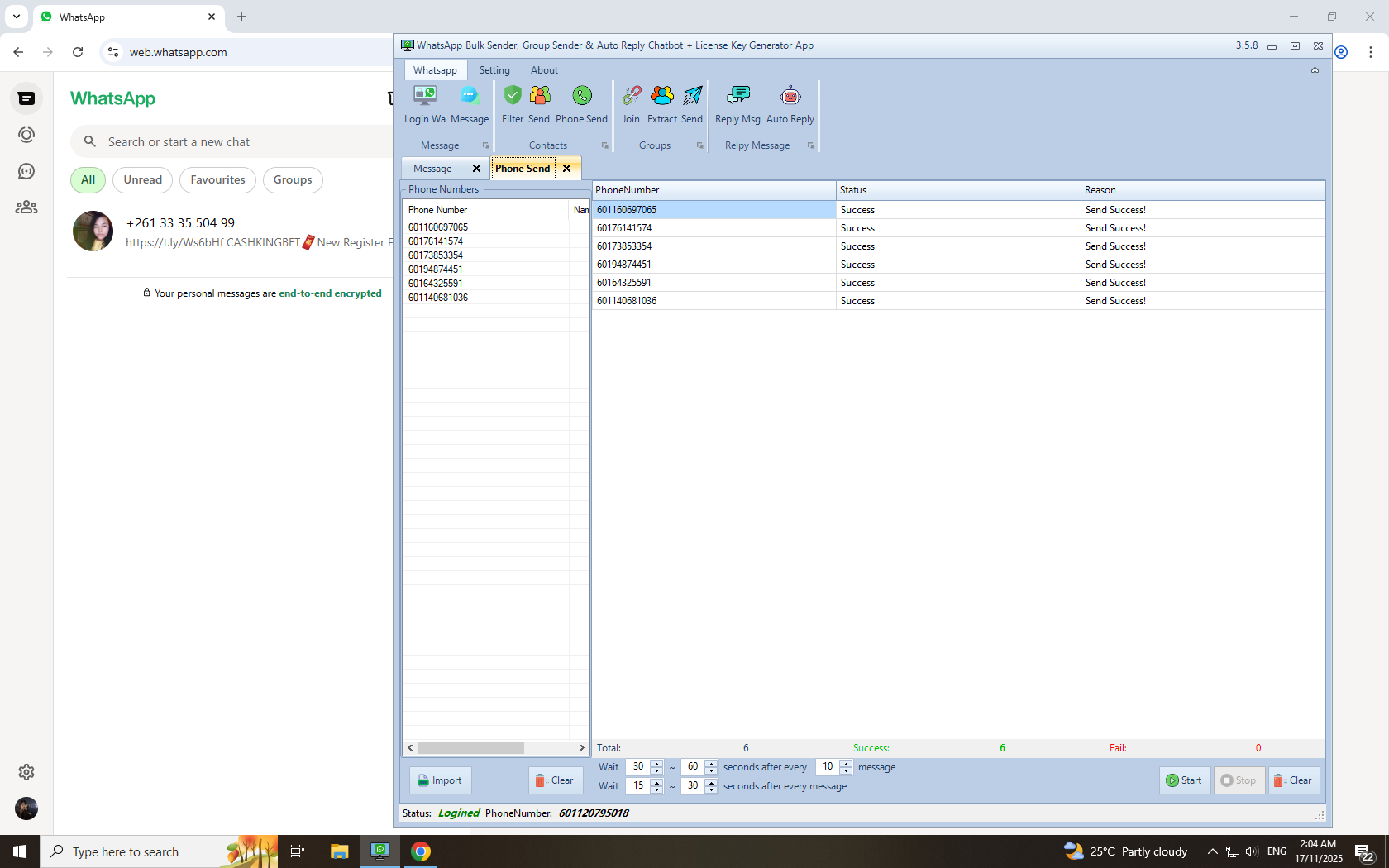The width and height of the screenshot is (1389, 868).
Task: Open WhatsApp Chats sidebar icon
Action: pos(26,98)
